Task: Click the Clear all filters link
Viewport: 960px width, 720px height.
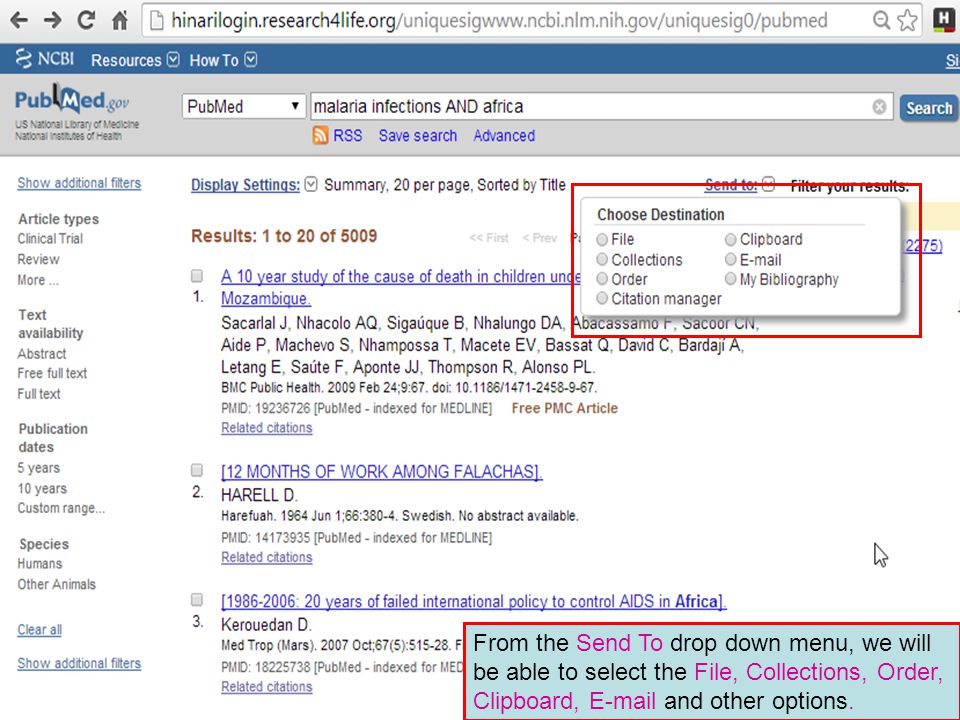Action: 39,630
